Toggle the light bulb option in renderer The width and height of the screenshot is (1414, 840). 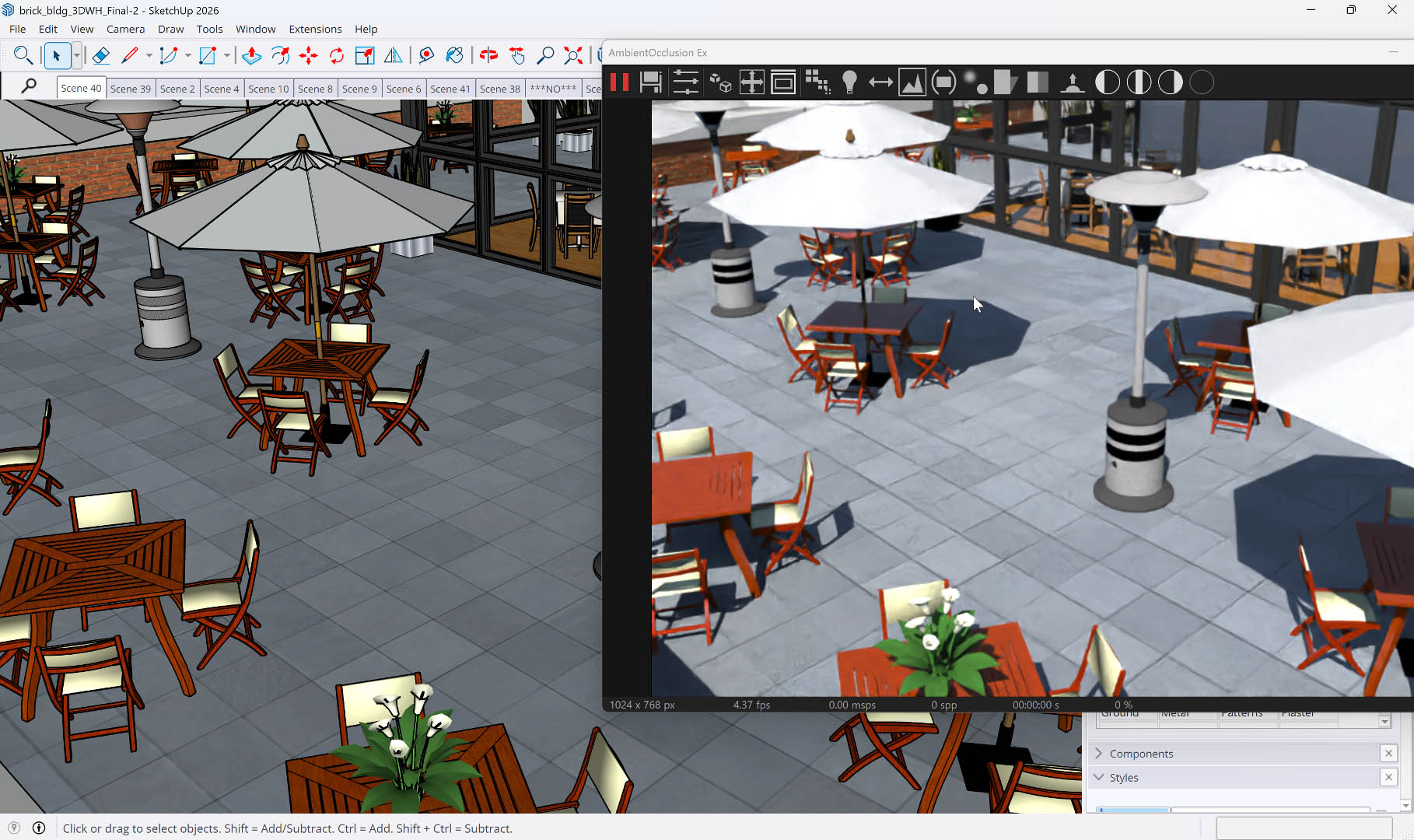pyautogui.click(x=849, y=82)
